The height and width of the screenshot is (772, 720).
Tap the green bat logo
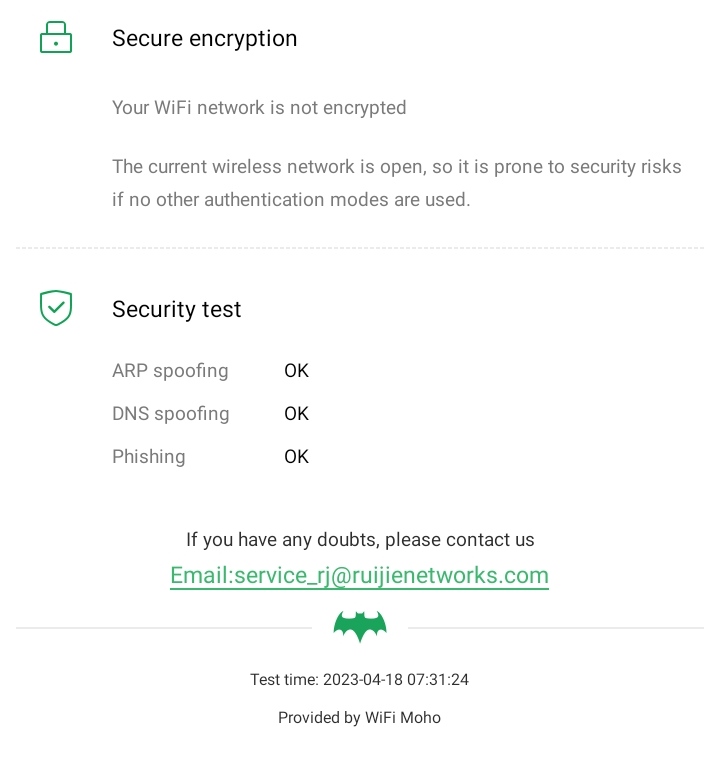[x=360, y=627]
